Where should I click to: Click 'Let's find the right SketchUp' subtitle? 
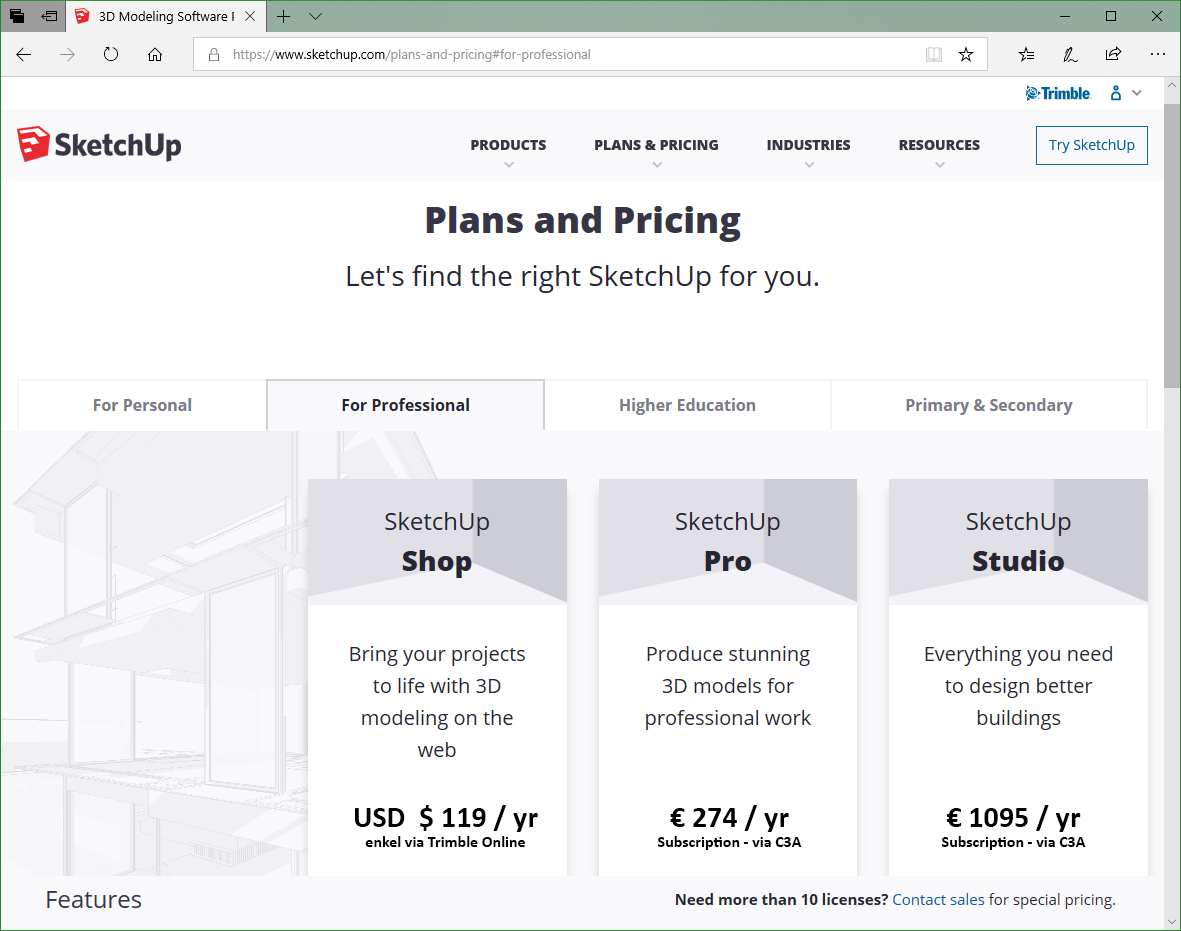[582, 276]
